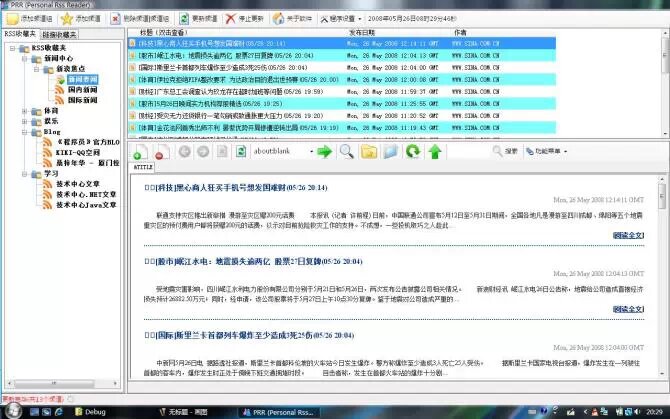
Task: Open the 功能菜单 dropdown in browser toolbar
Action: point(546,151)
